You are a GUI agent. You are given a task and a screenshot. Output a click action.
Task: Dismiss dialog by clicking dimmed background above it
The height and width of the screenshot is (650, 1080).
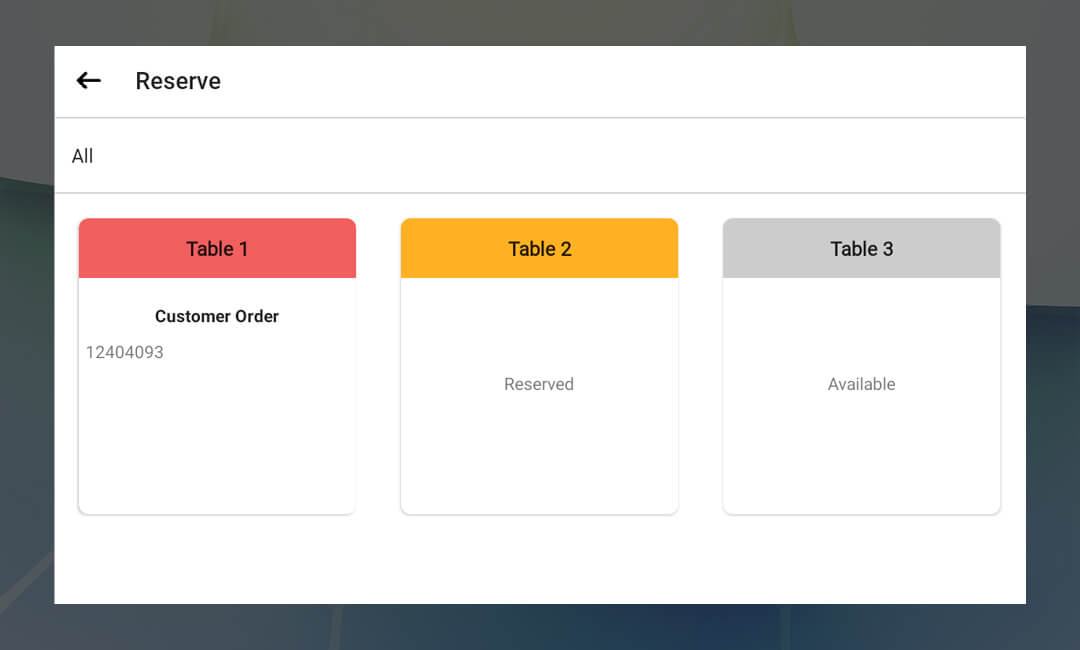(540, 22)
